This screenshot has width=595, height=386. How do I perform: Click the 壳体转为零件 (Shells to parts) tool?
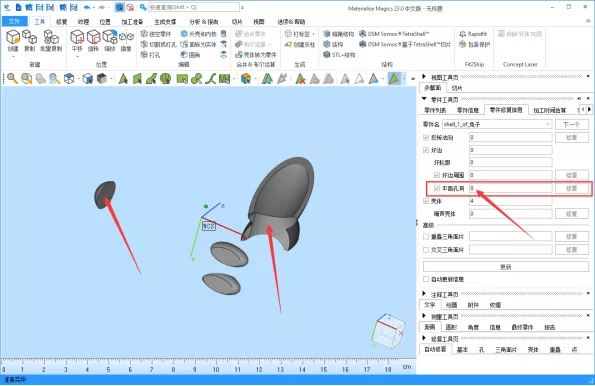point(256,55)
